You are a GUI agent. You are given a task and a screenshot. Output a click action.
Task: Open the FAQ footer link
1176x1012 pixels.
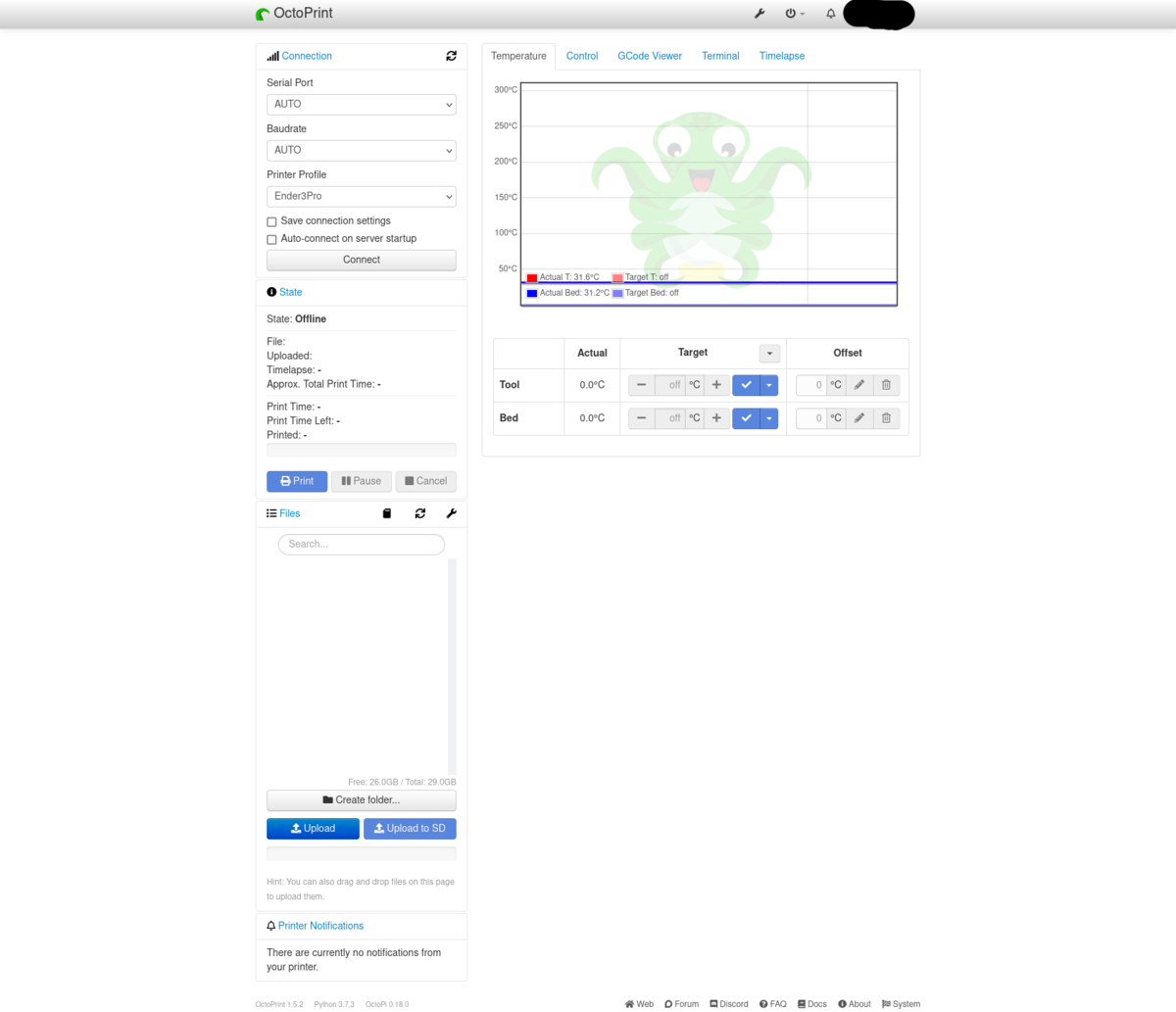click(x=773, y=1004)
